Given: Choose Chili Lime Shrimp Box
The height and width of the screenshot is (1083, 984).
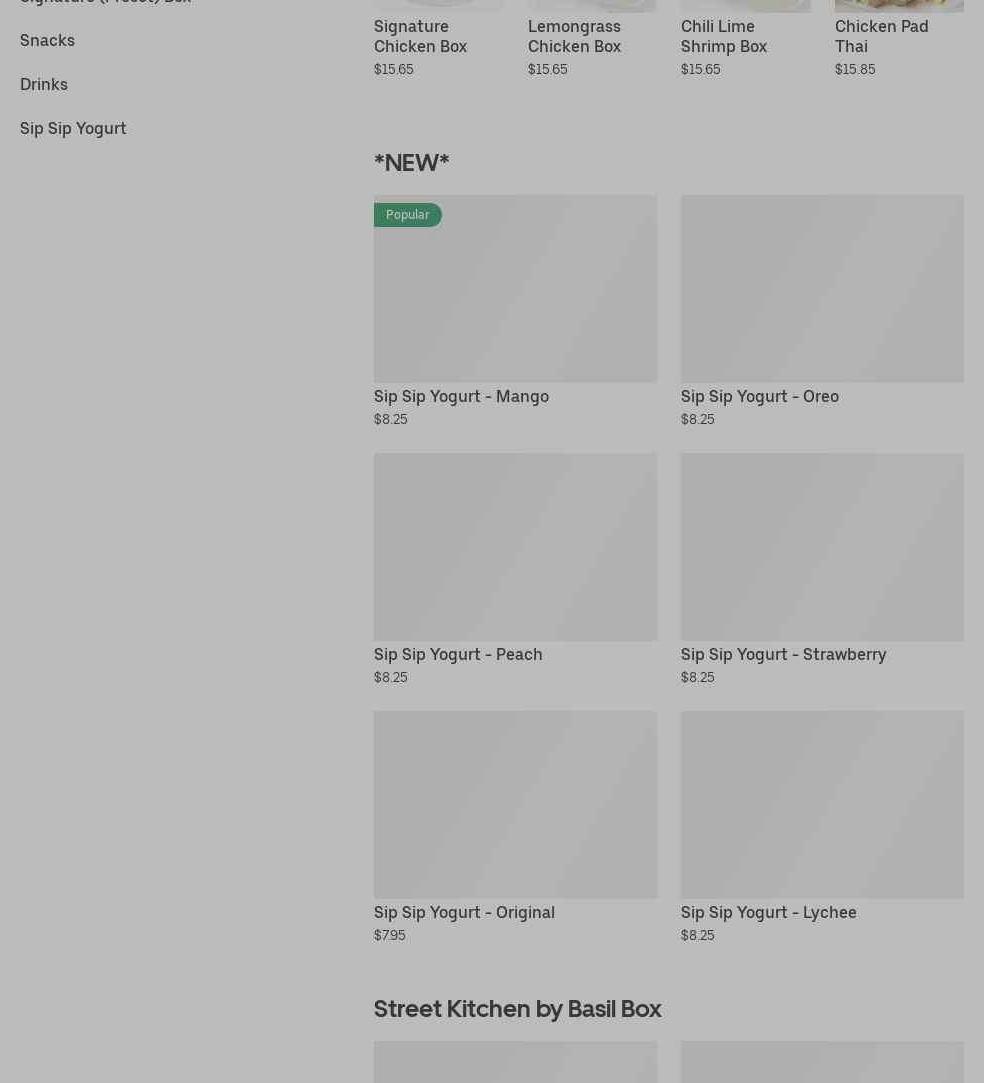Looking at the screenshot, I should (x=724, y=36).
